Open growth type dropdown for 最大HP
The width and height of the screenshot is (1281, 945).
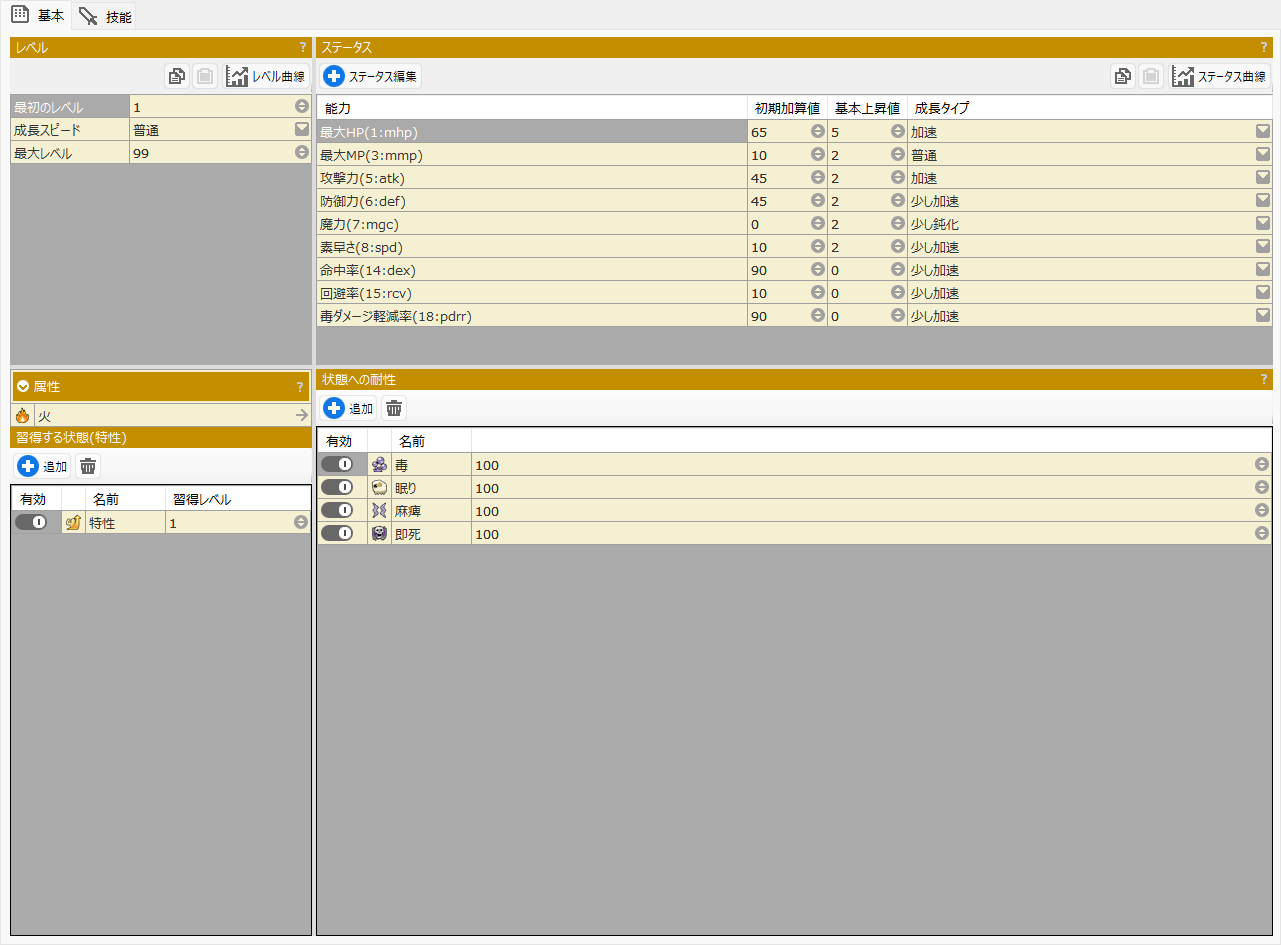pos(1262,132)
